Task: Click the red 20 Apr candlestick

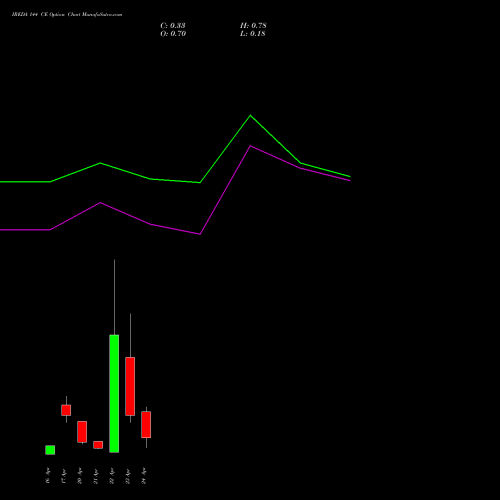Action: [82, 432]
